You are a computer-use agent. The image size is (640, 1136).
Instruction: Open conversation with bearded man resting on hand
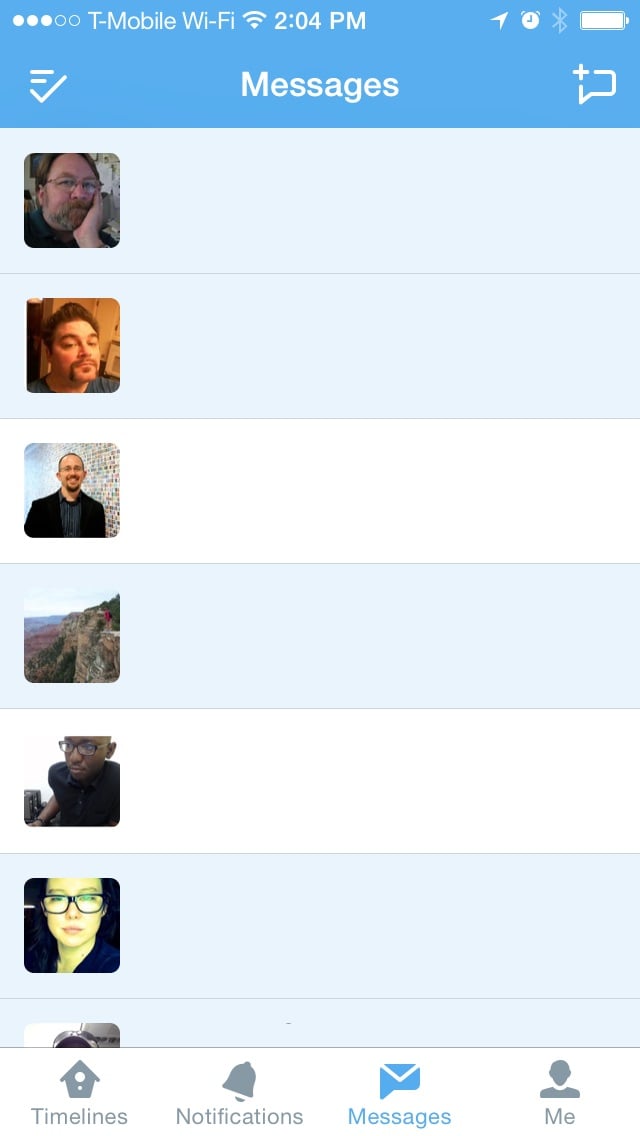coord(320,201)
